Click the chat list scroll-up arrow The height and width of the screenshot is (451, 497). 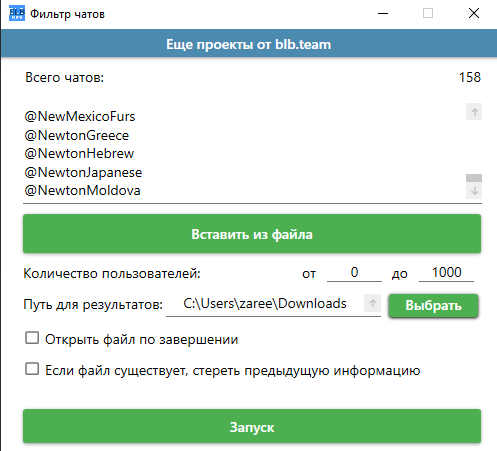[x=474, y=112]
